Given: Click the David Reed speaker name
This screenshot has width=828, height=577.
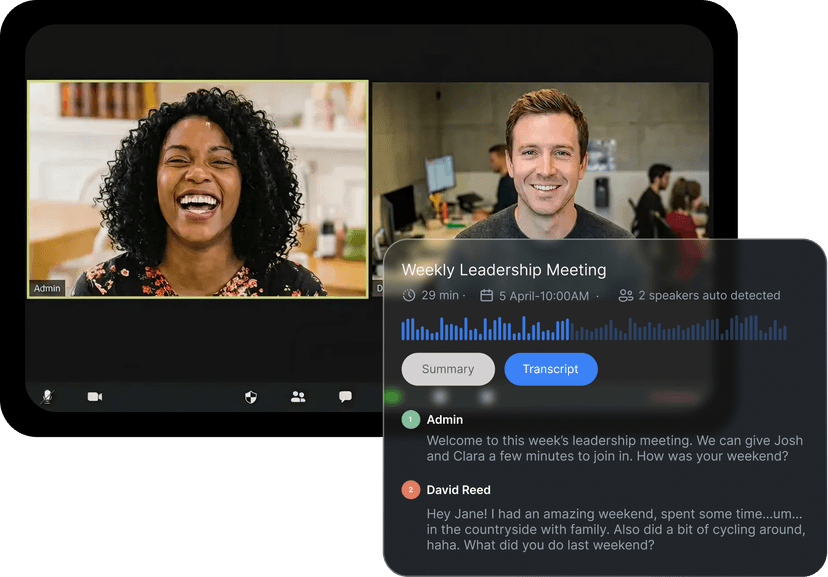Looking at the screenshot, I should (458, 490).
